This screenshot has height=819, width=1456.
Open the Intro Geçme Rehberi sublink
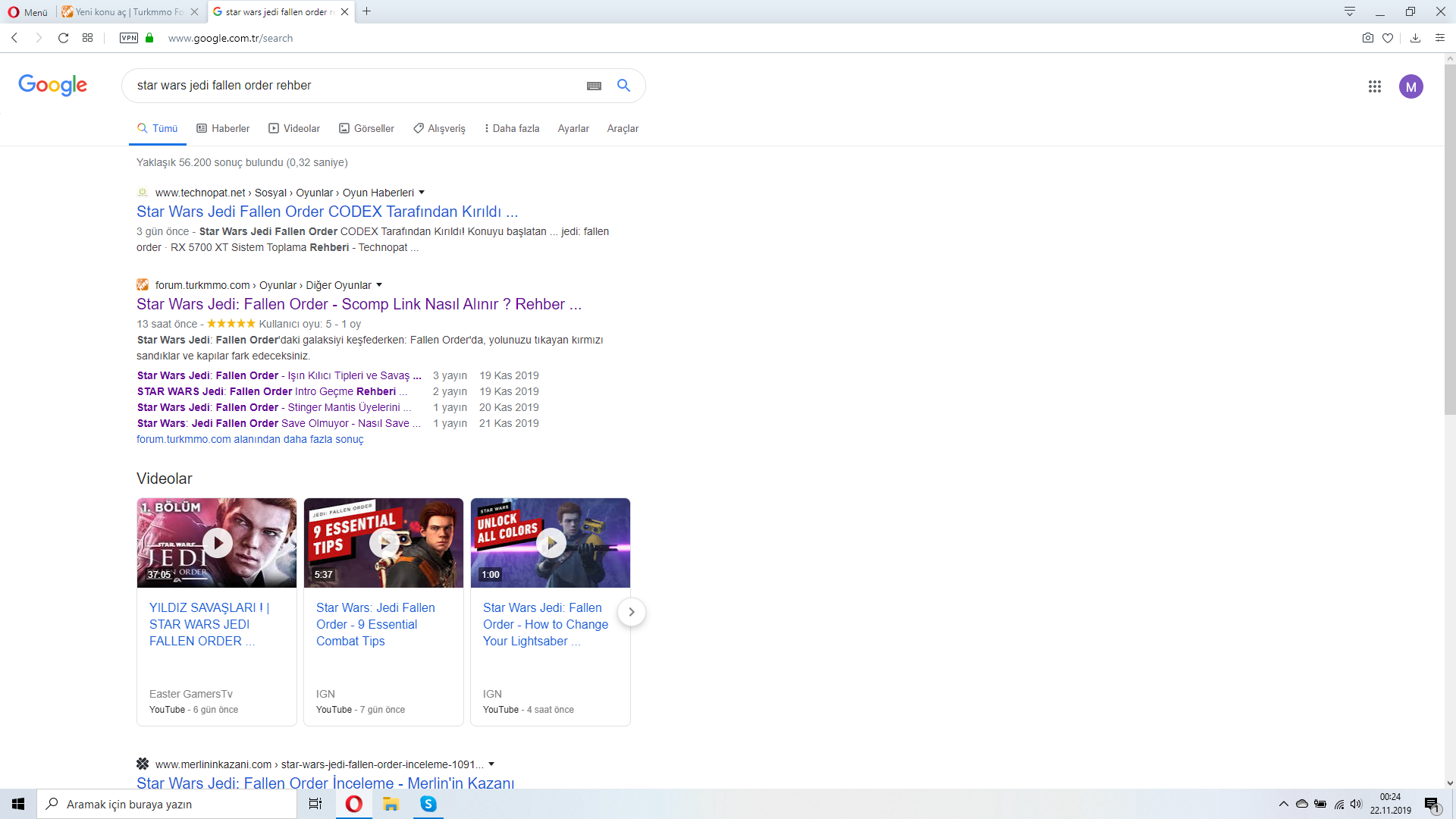click(272, 391)
